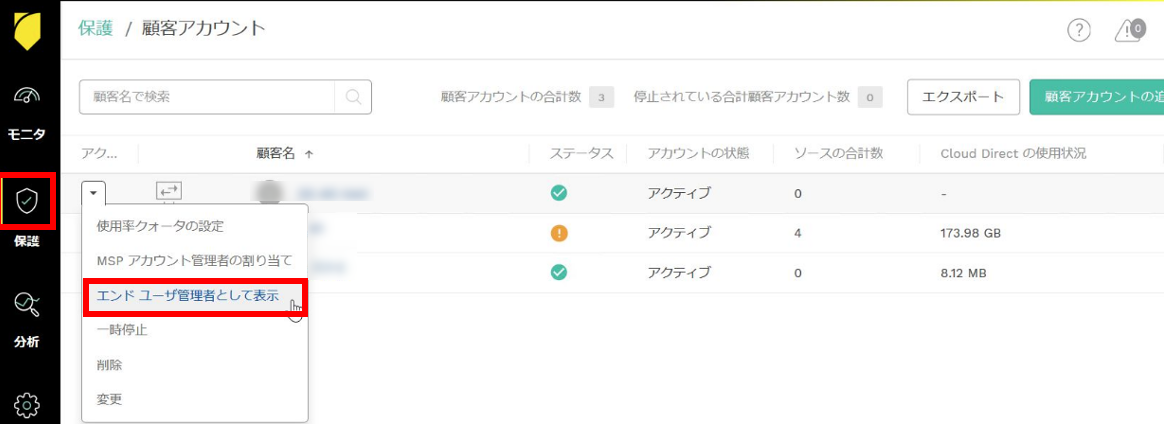Click the 保護 breadcrumb link
This screenshot has width=1164, height=424.
pos(95,28)
